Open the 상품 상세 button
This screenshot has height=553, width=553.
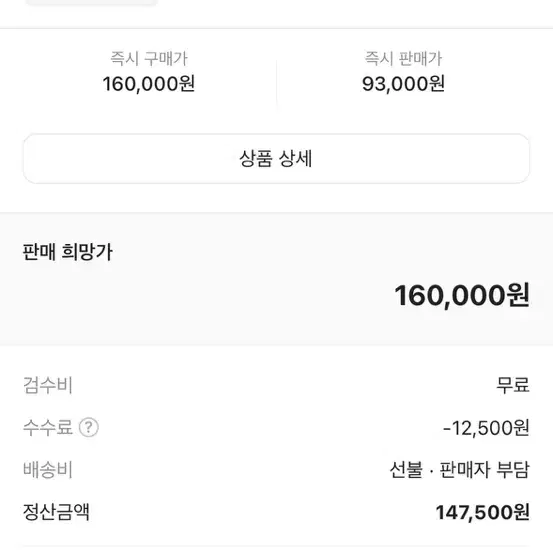point(276,158)
